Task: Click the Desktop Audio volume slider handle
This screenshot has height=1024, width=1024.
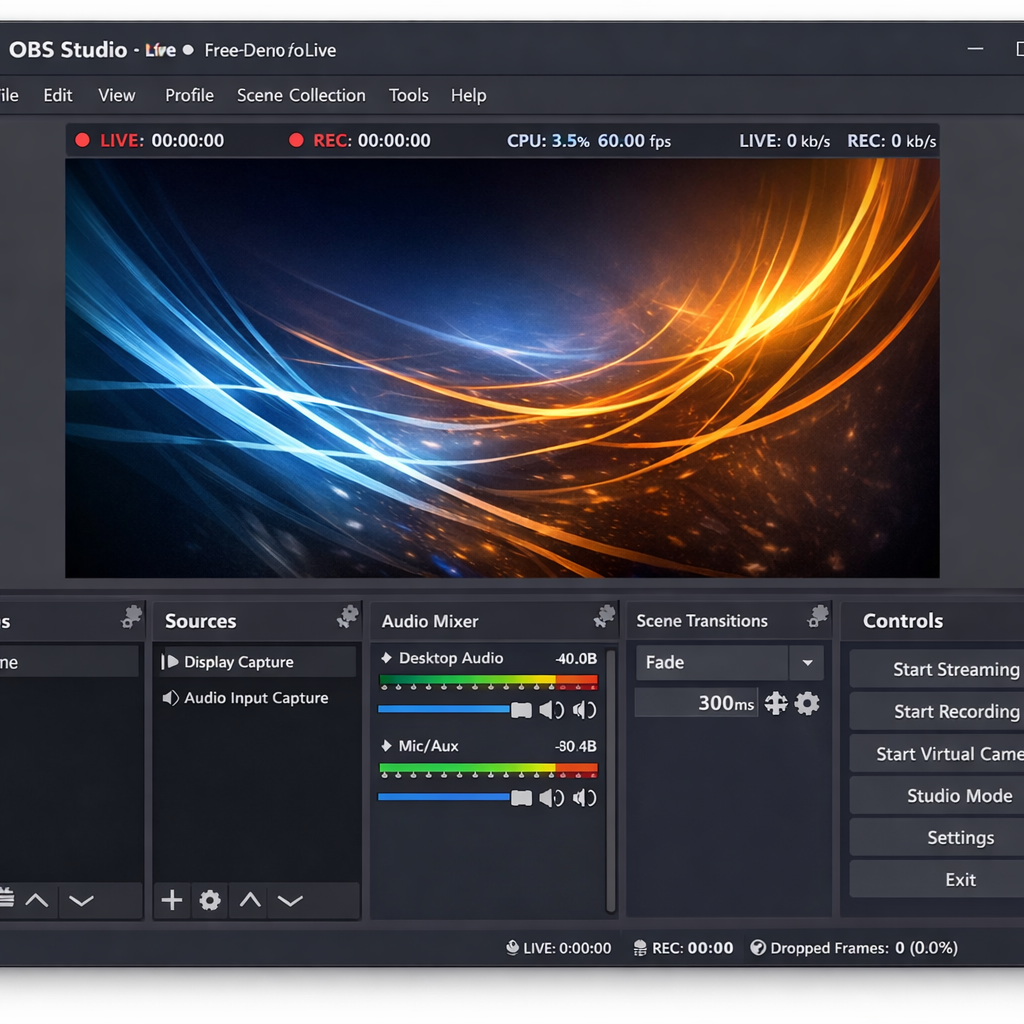Action: click(x=521, y=710)
